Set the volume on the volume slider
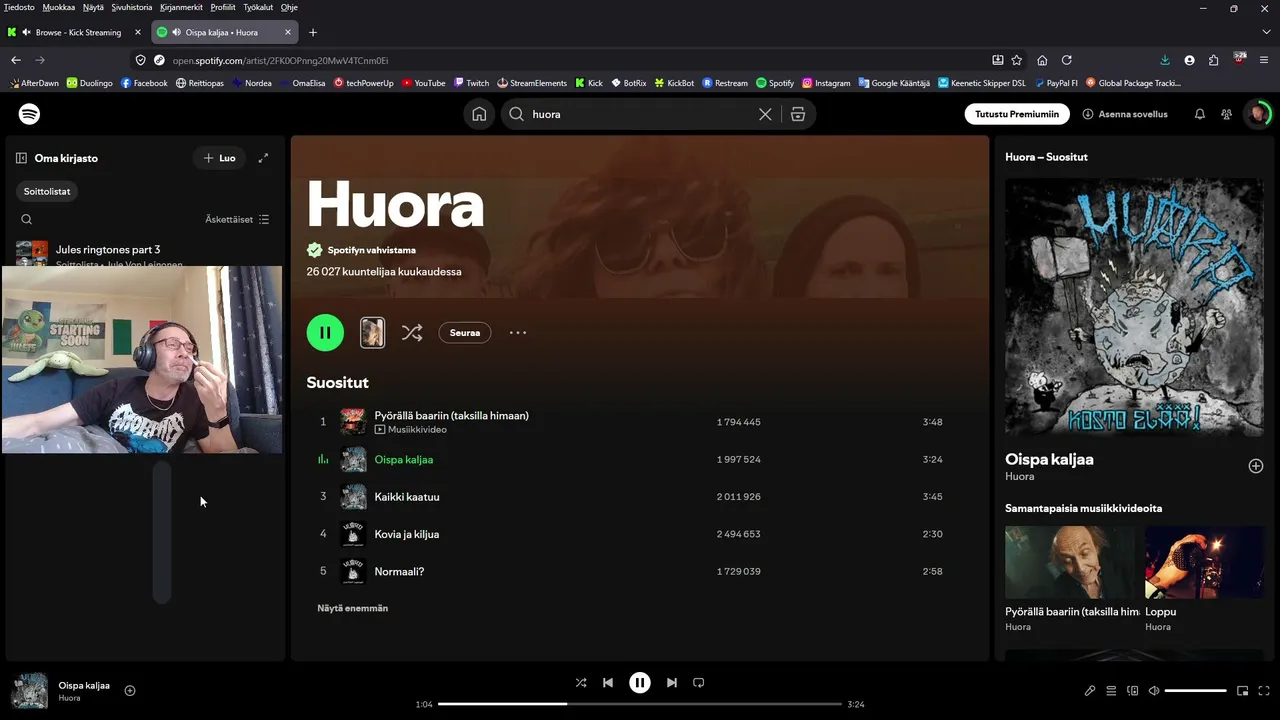The image size is (1280, 720). [1196, 691]
